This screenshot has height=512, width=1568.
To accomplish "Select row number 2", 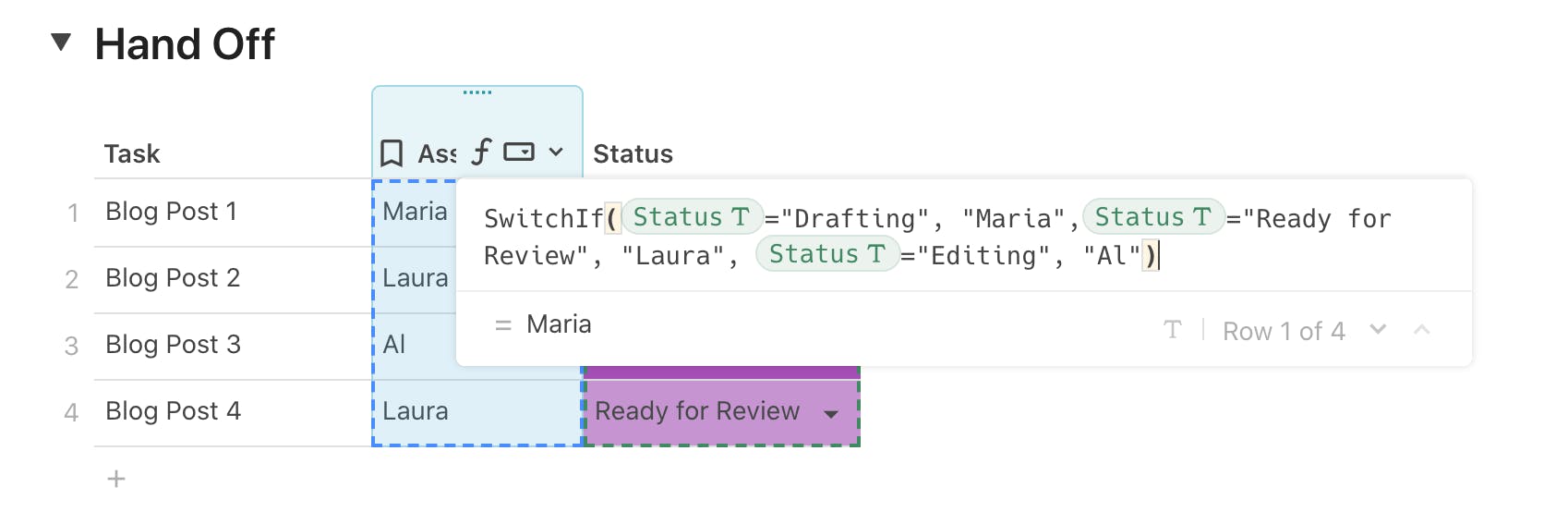I will click(72, 280).
